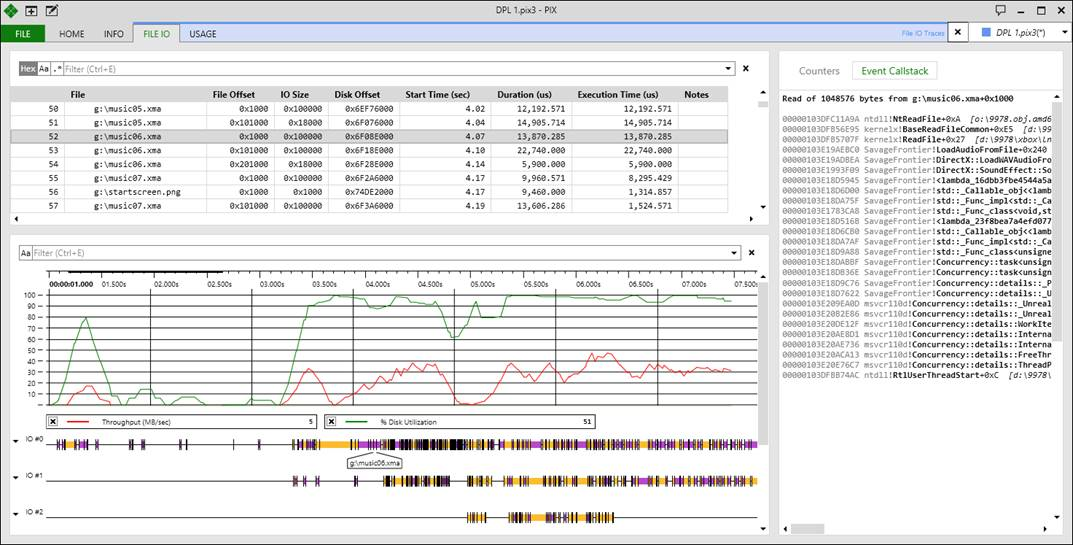Click the new capture plus icon
This screenshot has height=545, width=1073.
[x=31, y=11]
